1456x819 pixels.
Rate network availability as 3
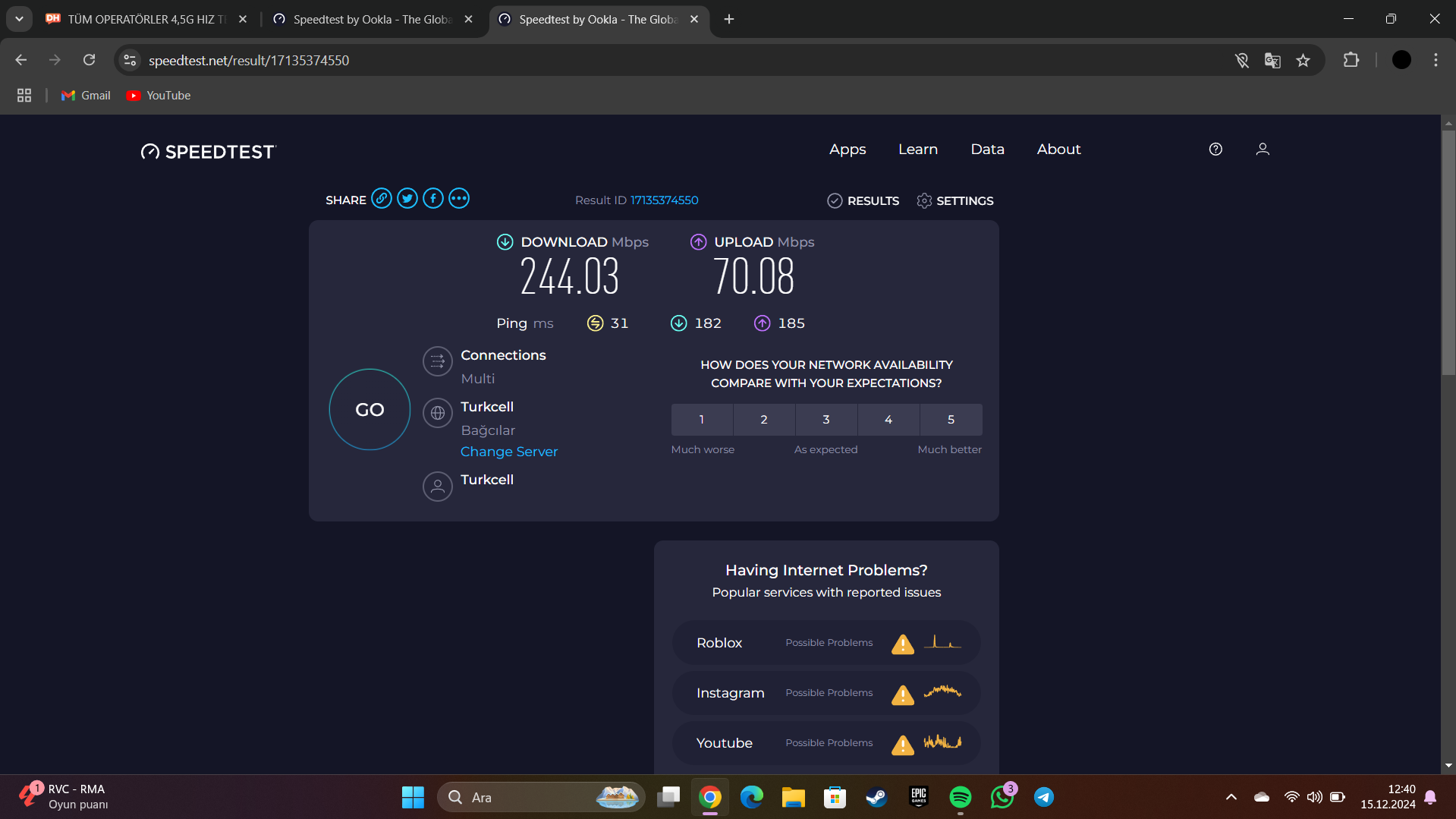[x=826, y=419]
